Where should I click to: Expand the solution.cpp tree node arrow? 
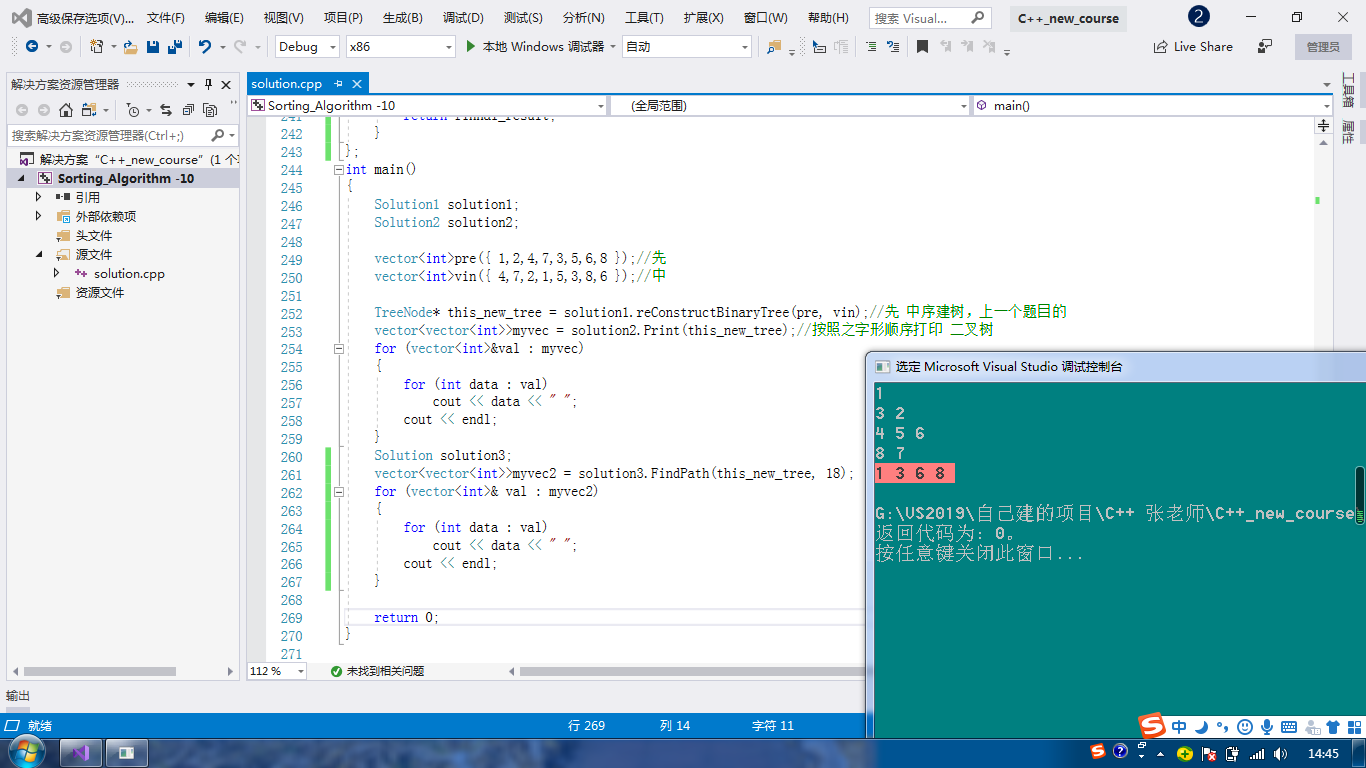pos(57,273)
